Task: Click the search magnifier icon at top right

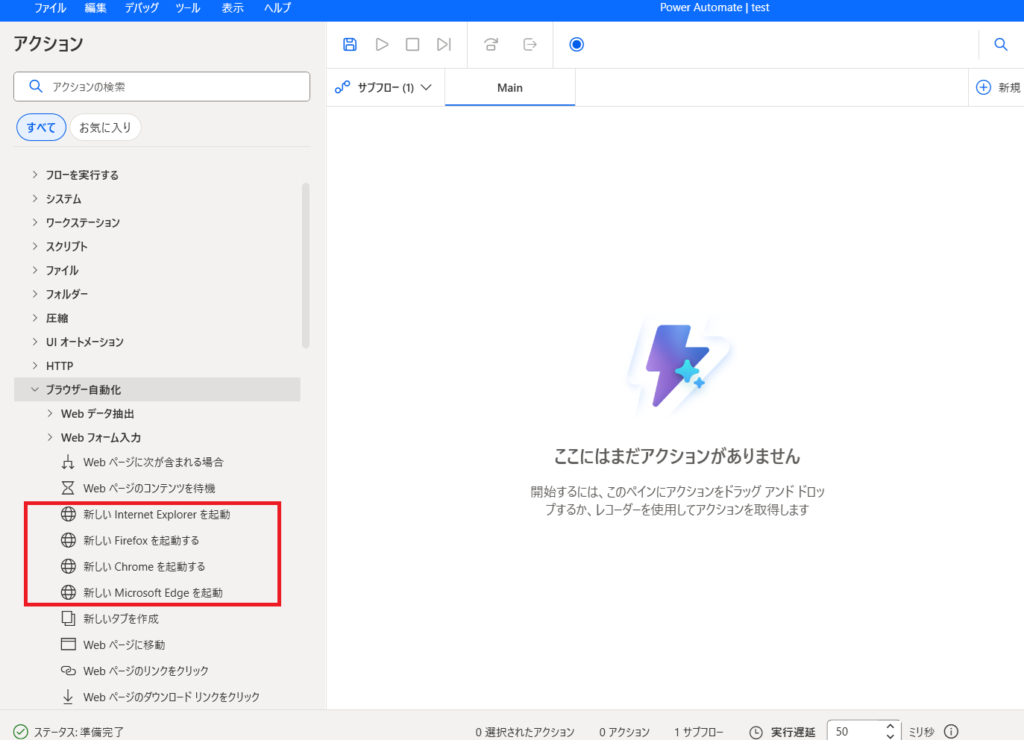Action: 1000,44
